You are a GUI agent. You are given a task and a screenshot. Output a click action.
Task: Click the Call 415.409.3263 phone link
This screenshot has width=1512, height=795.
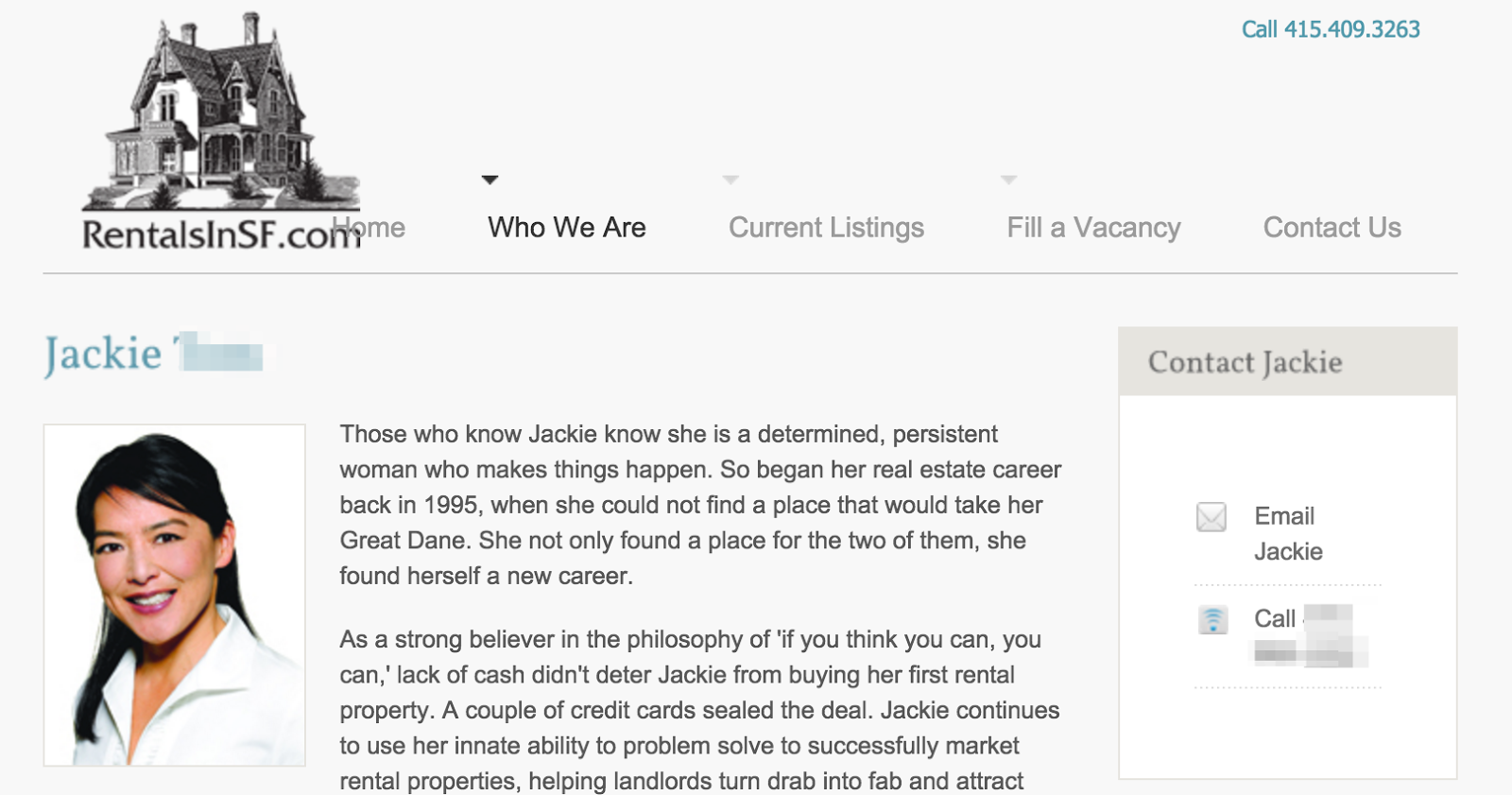[x=1330, y=29]
